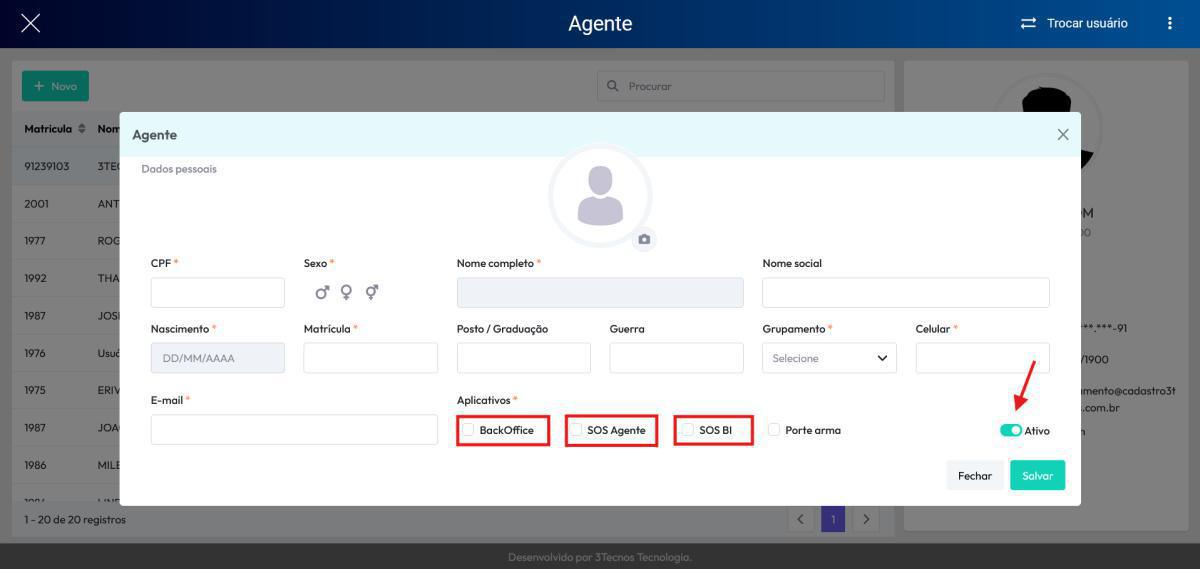Click the Guerra input field
Screen dimensions: 1200x569
click(677, 358)
